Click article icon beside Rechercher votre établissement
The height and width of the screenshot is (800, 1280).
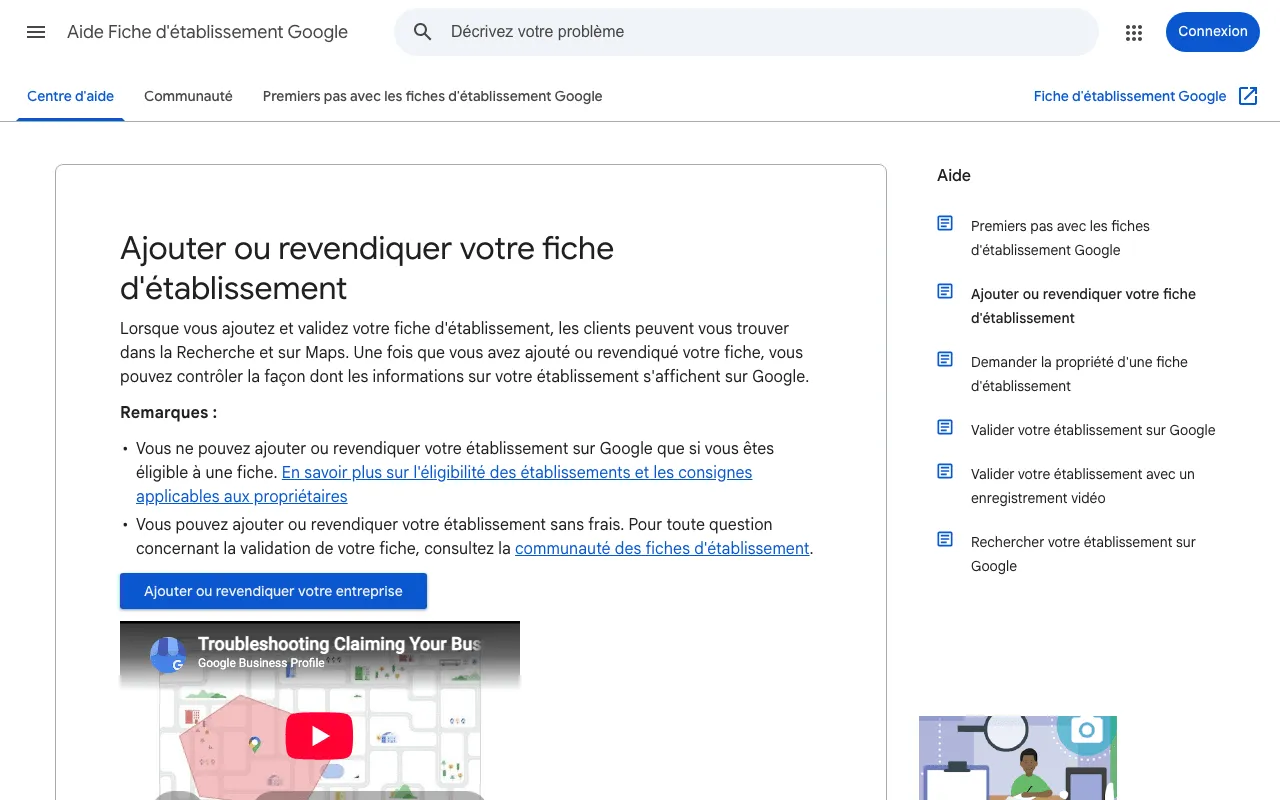pos(945,539)
